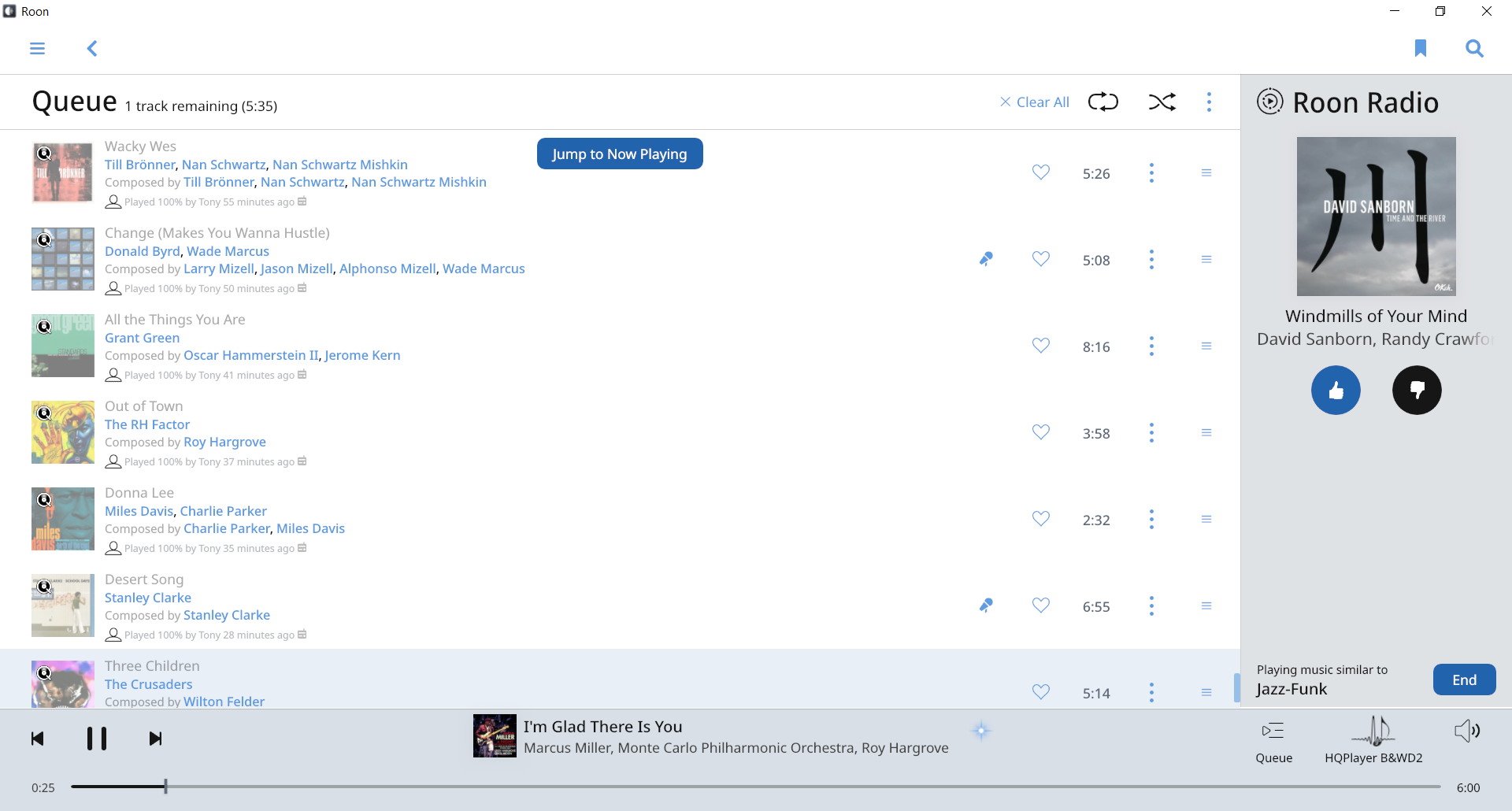Thumbs down Windmills of Your Mind
This screenshot has height=811, width=1512.
[1417, 390]
